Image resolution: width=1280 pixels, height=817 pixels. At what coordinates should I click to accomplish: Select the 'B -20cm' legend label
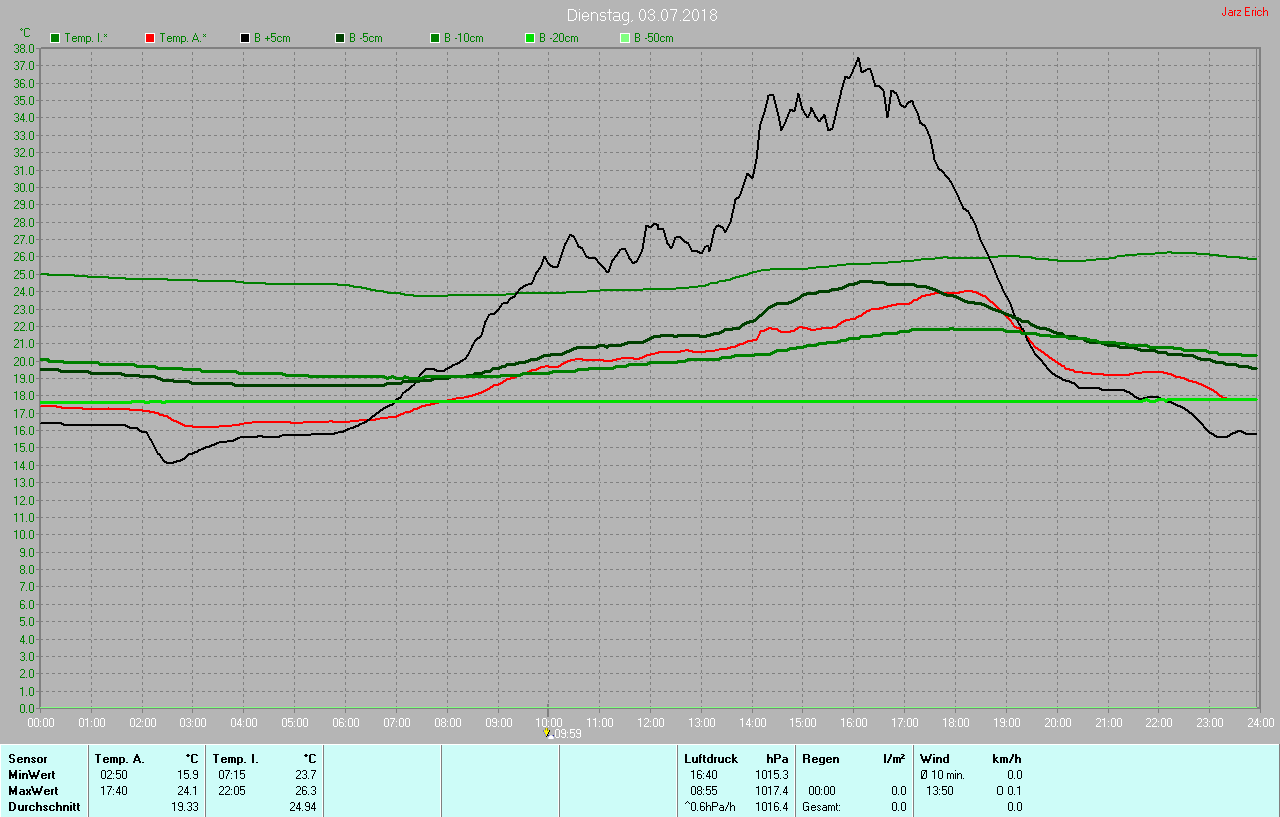click(559, 38)
